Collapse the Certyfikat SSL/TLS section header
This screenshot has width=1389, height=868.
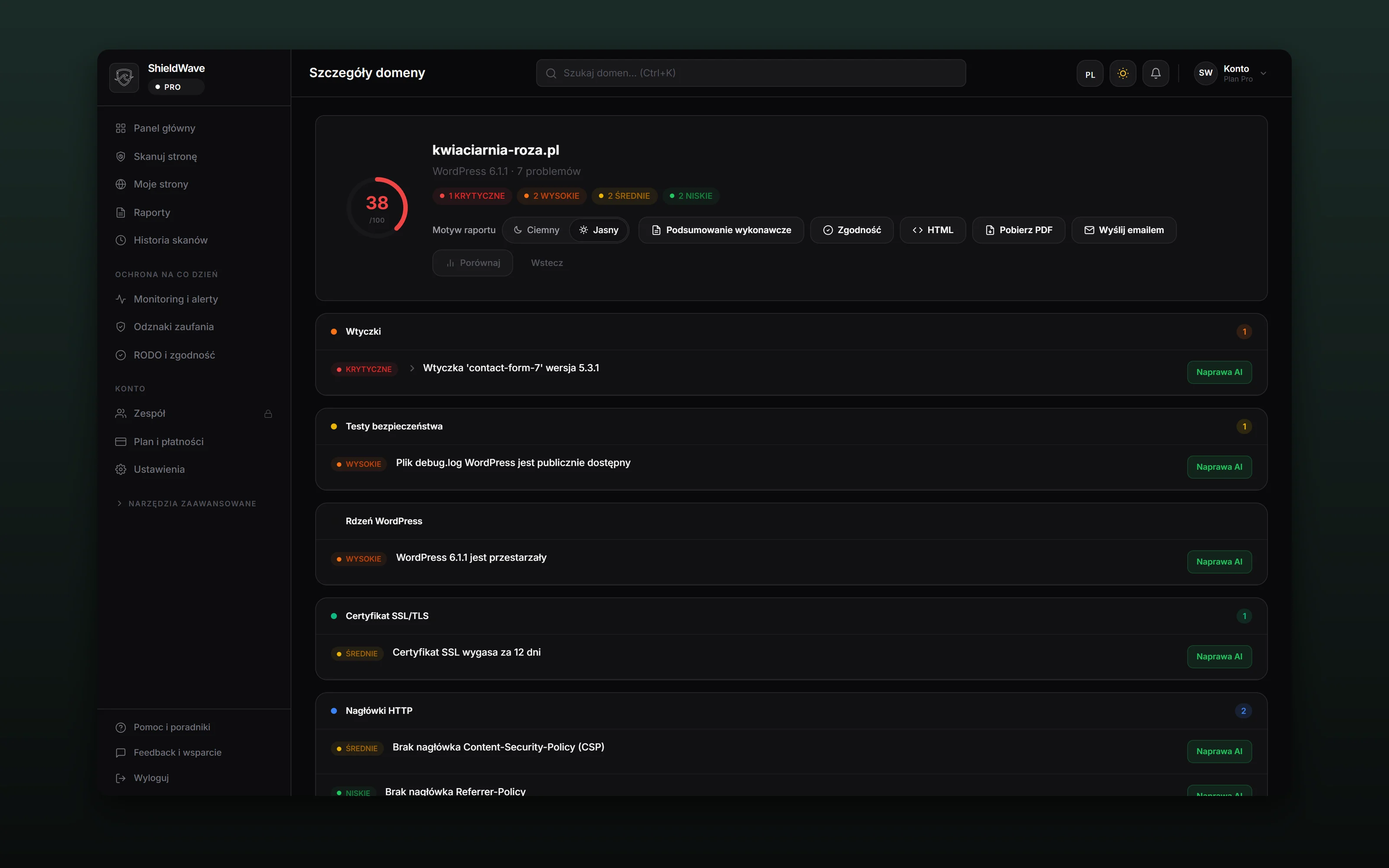coord(791,616)
